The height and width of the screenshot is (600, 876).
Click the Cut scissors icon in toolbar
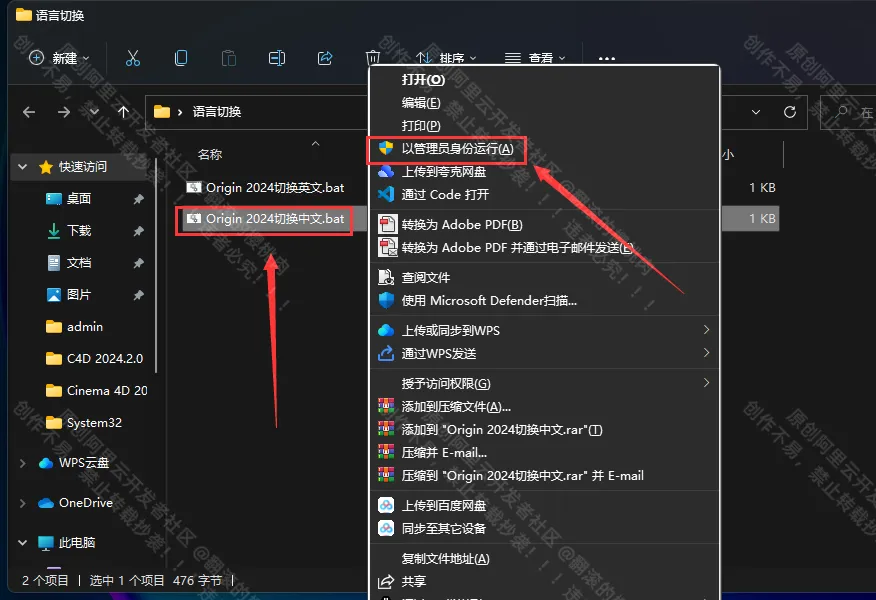point(132,58)
